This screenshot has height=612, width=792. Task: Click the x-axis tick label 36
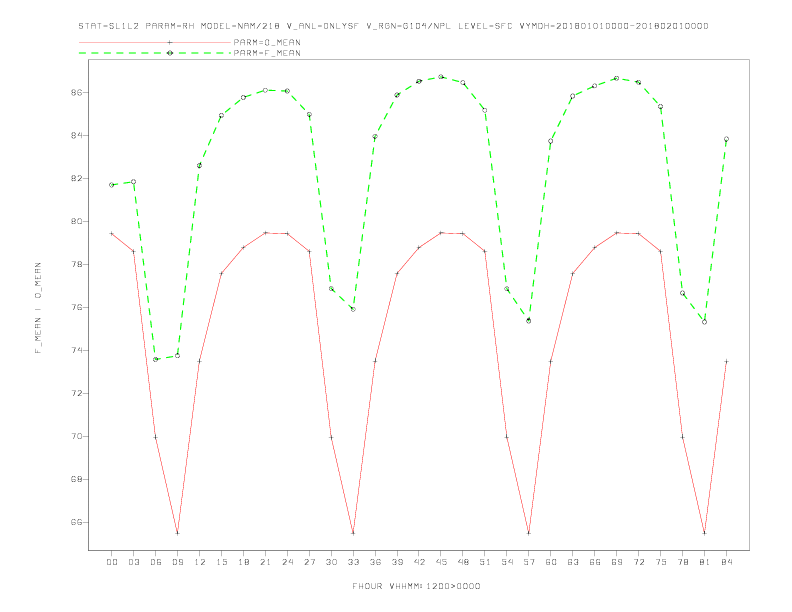(x=375, y=562)
